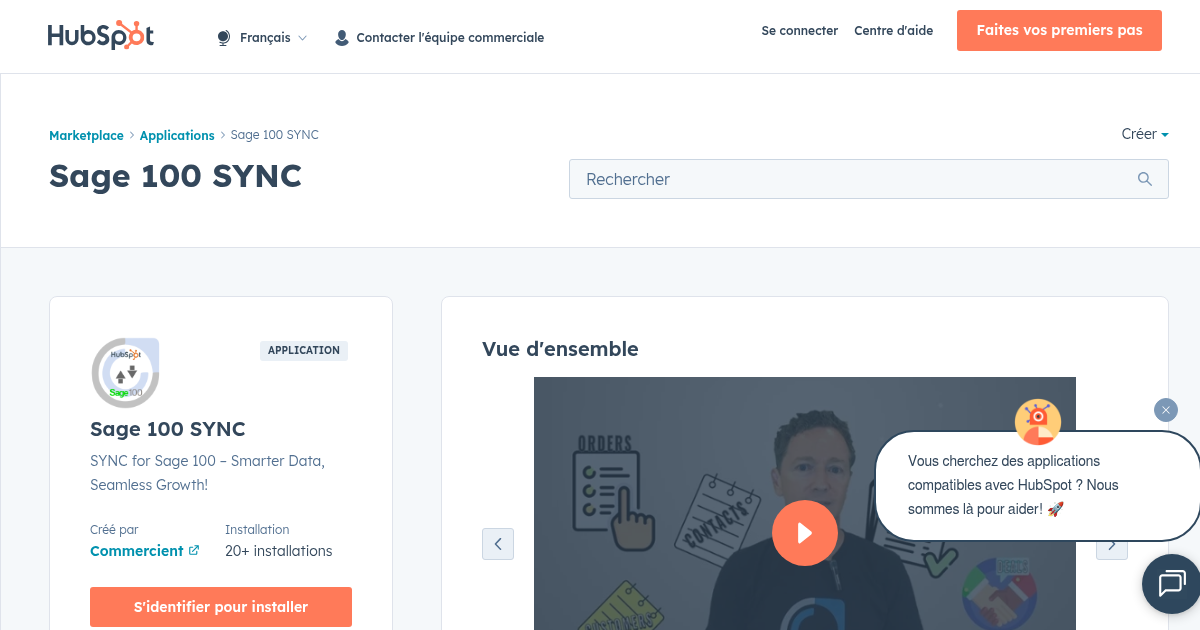This screenshot has width=1200, height=630.
Task: Open Marketplace from the breadcrumb
Action: [x=86, y=135]
